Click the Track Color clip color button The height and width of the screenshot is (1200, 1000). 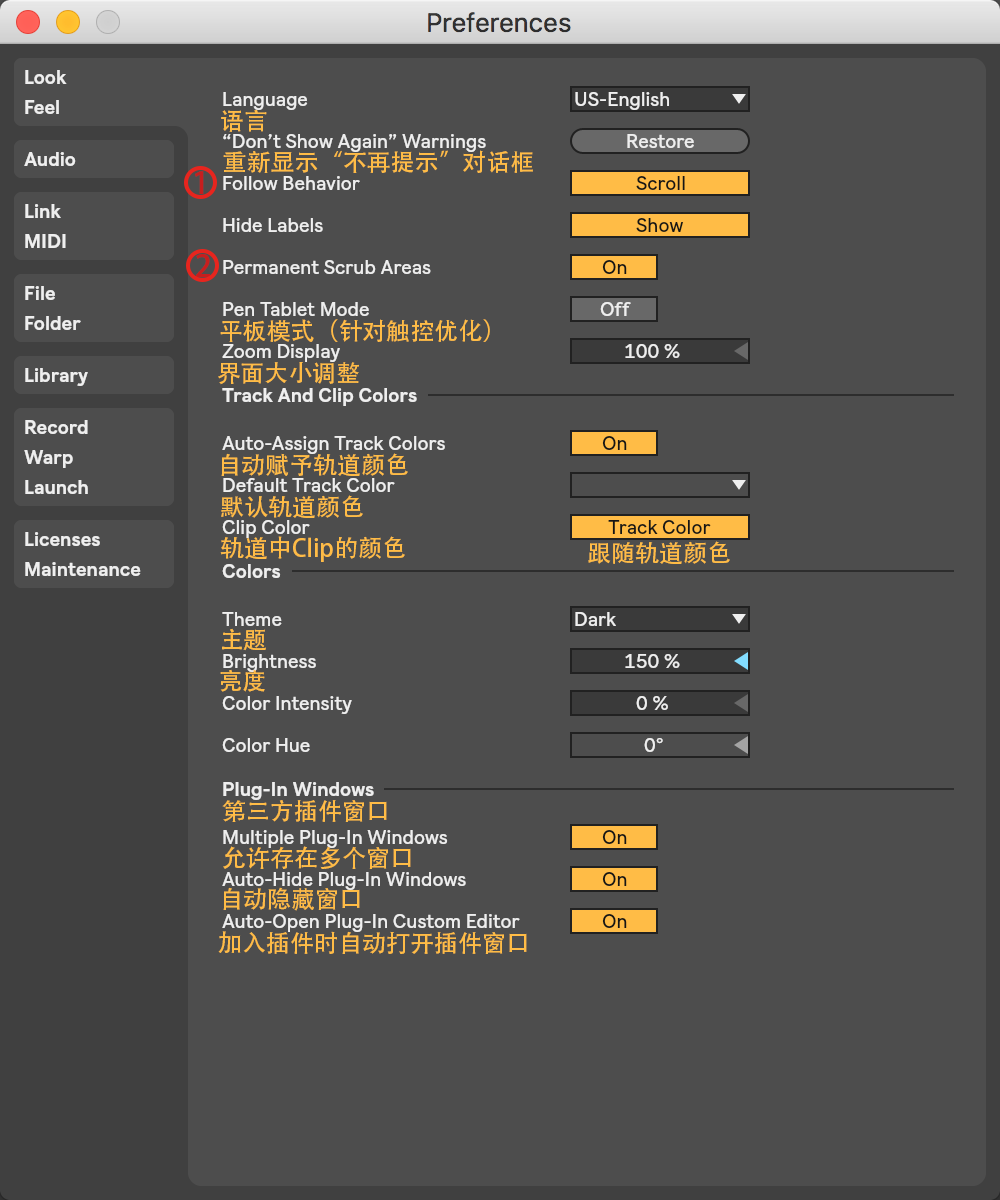[x=659, y=527]
